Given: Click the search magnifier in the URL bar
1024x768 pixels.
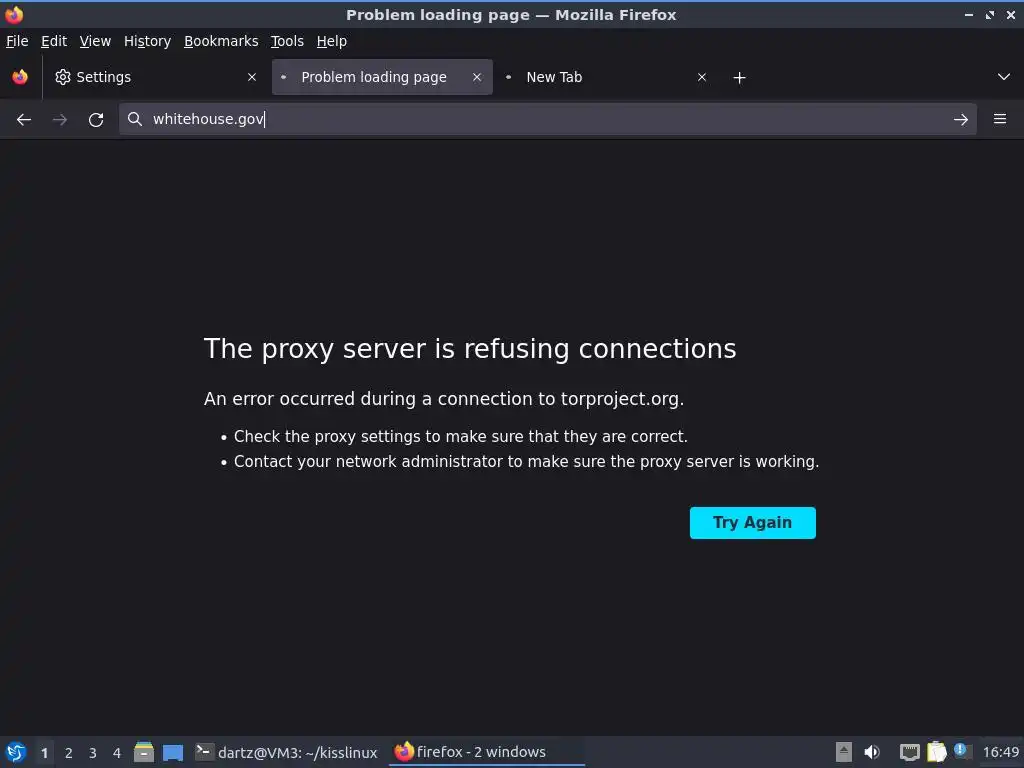Looking at the screenshot, I should [x=135, y=119].
